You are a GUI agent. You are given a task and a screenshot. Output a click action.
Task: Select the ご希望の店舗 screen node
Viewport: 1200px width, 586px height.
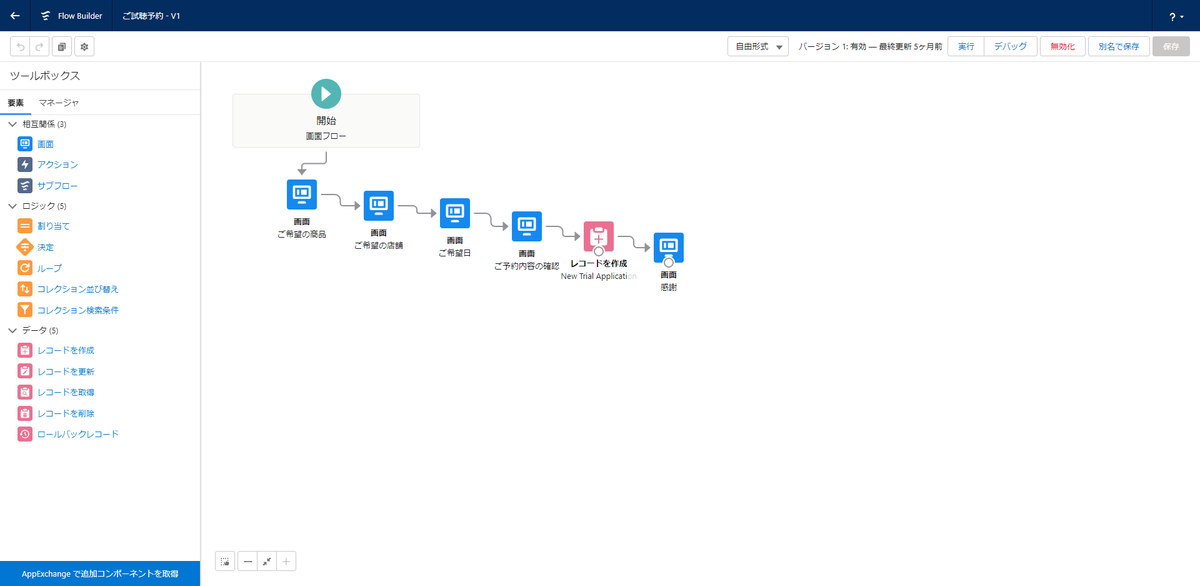378,206
